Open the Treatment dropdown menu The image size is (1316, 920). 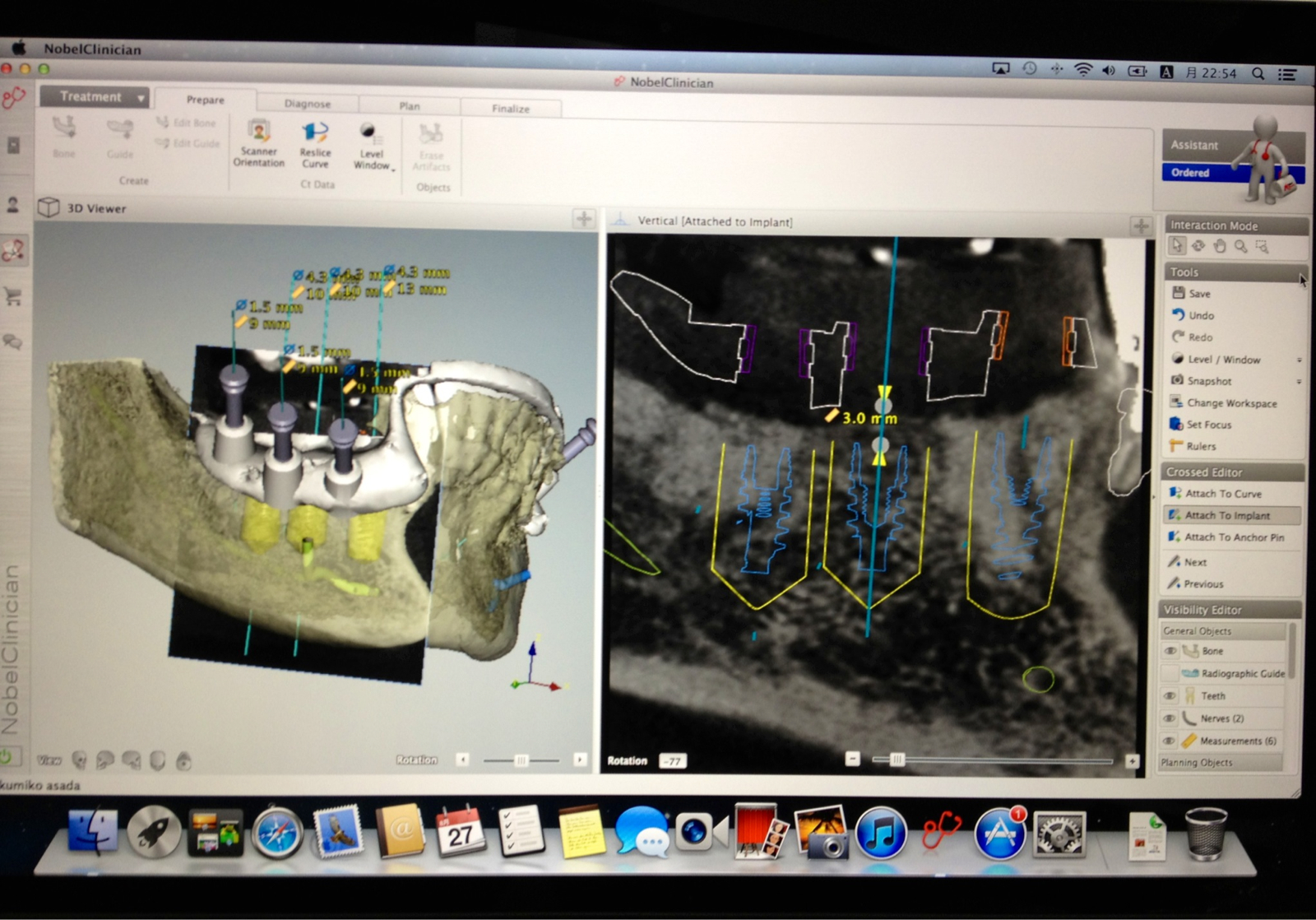pos(94,96)
